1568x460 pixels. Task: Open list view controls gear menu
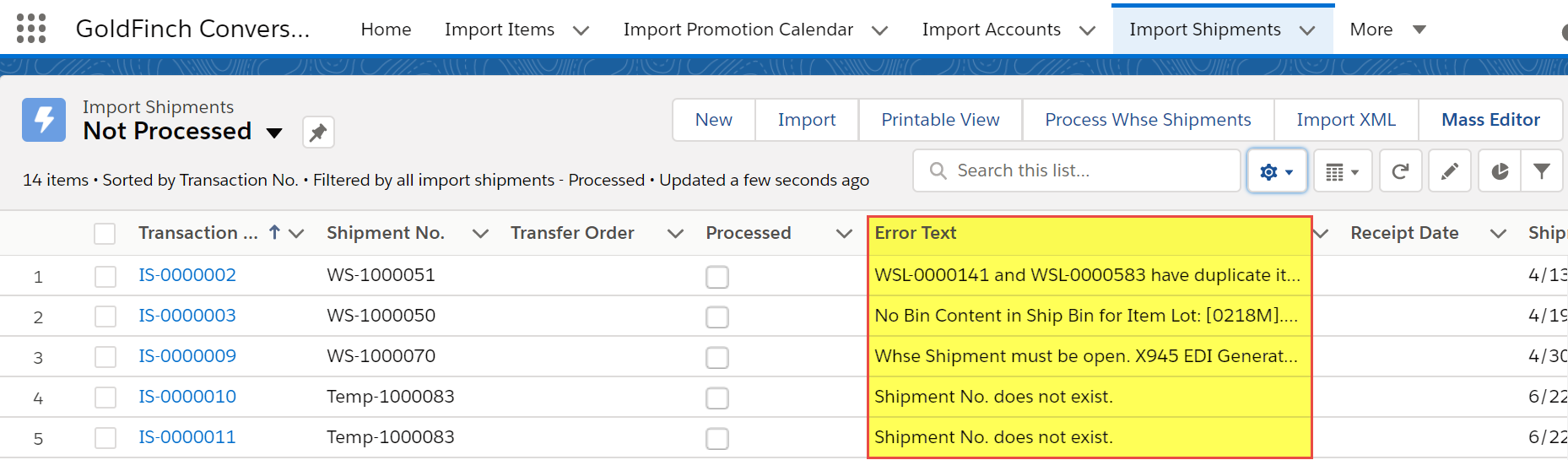[1277, 171]
